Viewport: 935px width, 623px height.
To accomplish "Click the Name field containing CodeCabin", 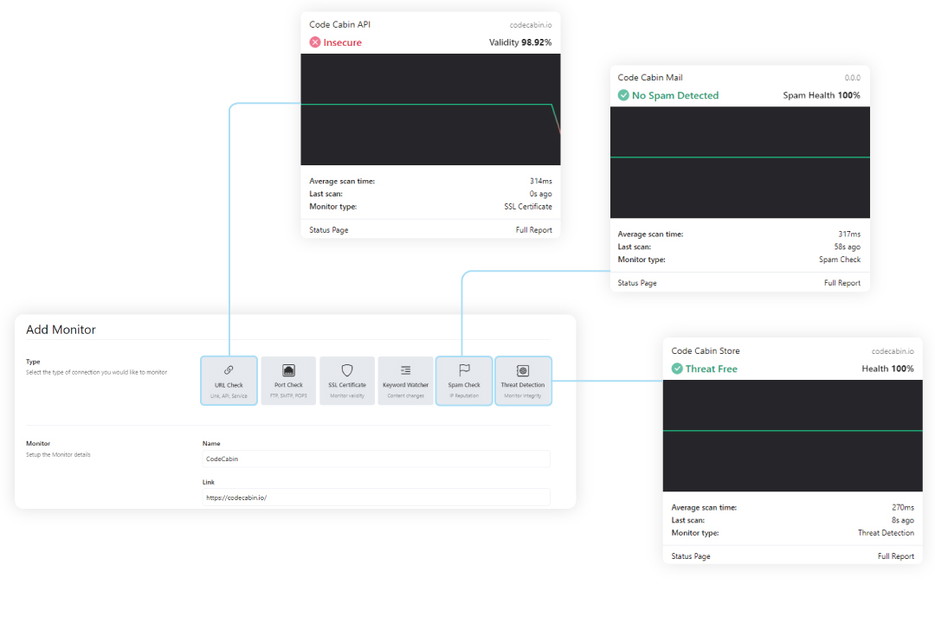I will [x=373, y=459].
